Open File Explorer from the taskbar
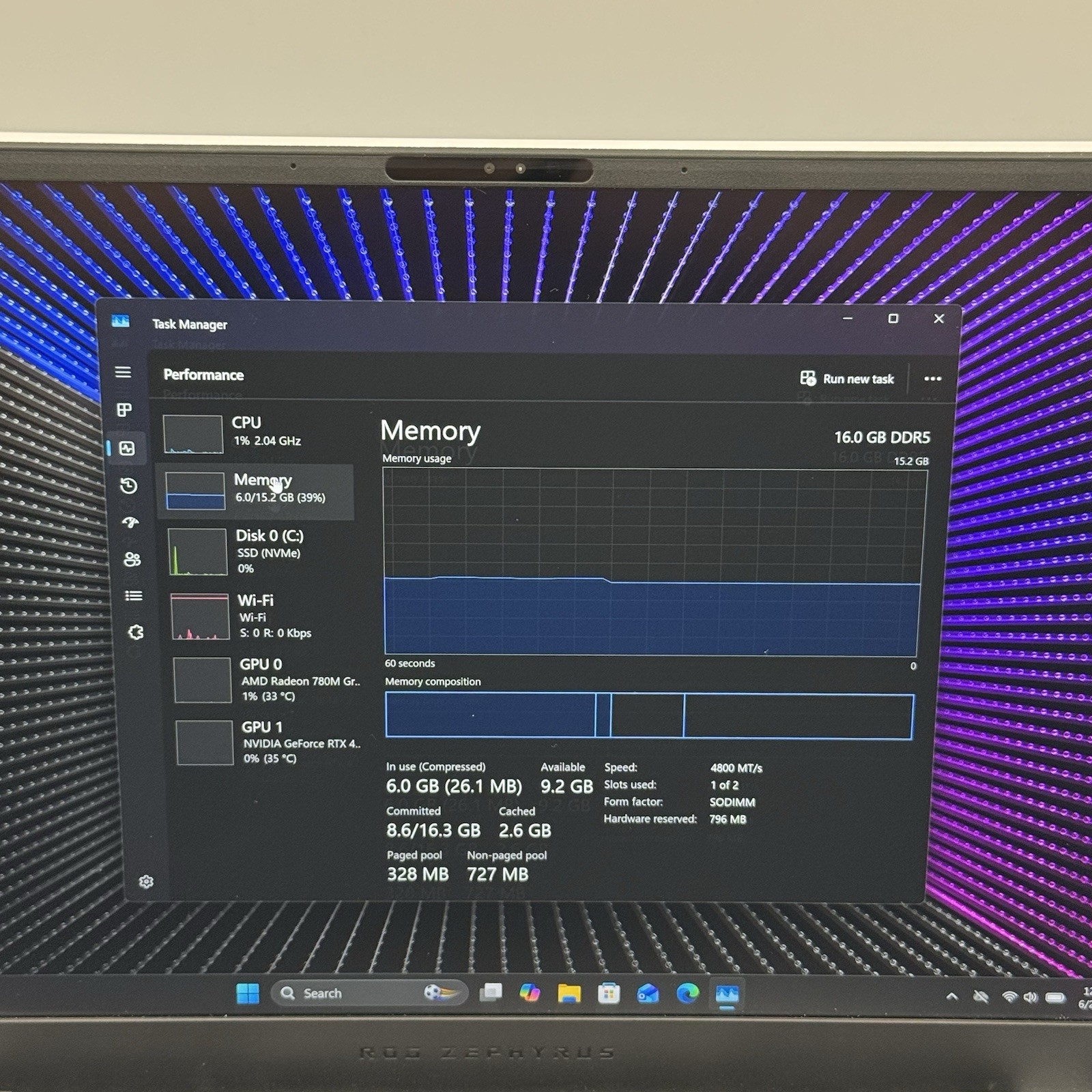Image resolution: width=1092 pixels, height=1092 pixels. coord(569,994)
